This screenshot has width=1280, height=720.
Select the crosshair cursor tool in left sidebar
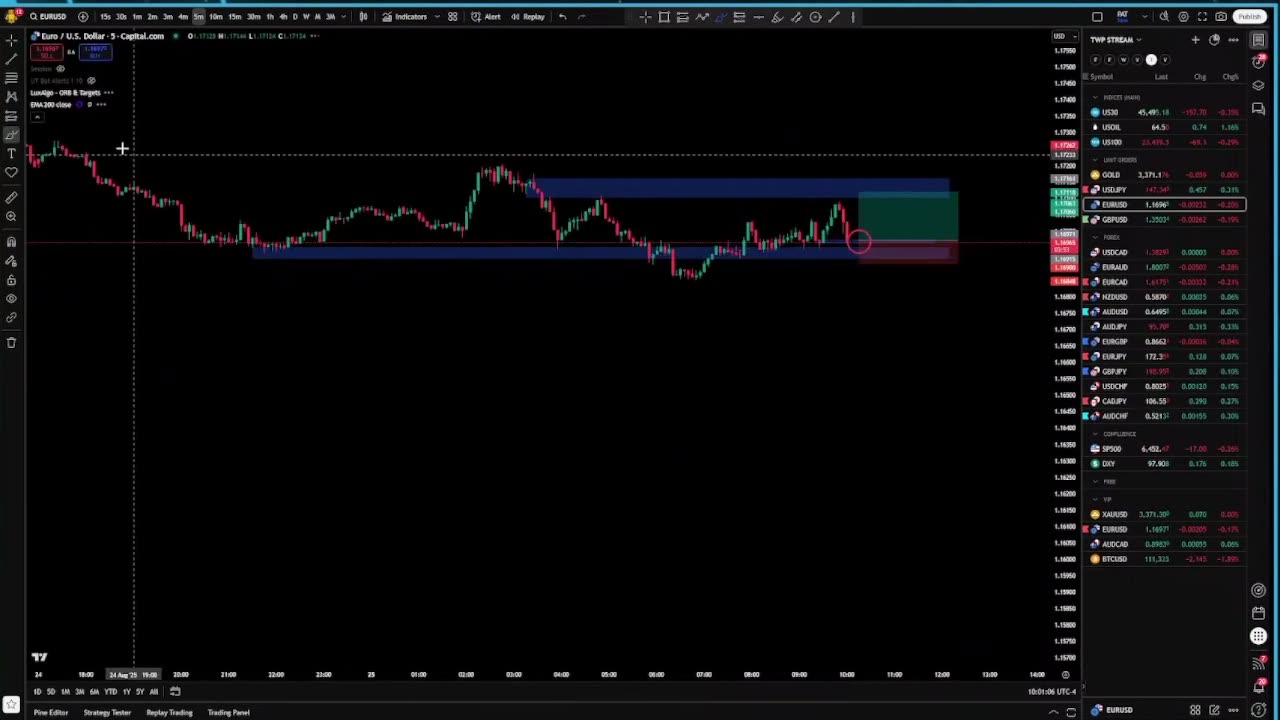11,40
